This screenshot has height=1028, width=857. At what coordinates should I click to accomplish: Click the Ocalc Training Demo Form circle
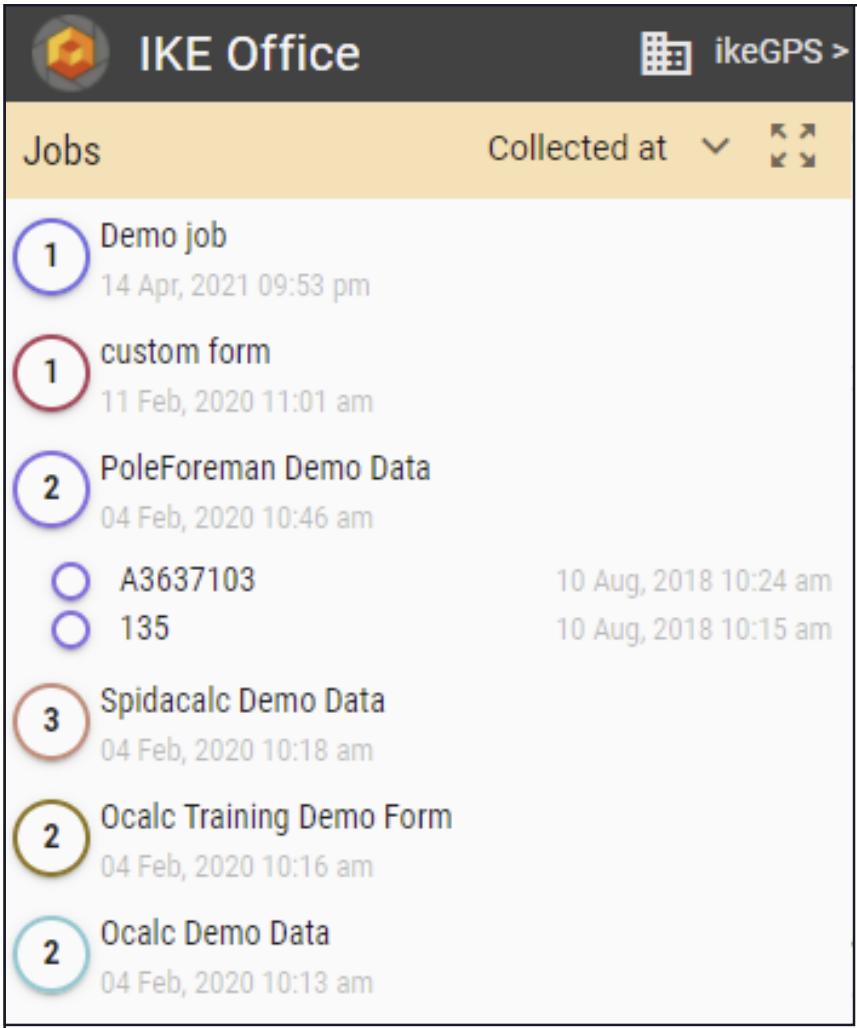pos(51,837)
